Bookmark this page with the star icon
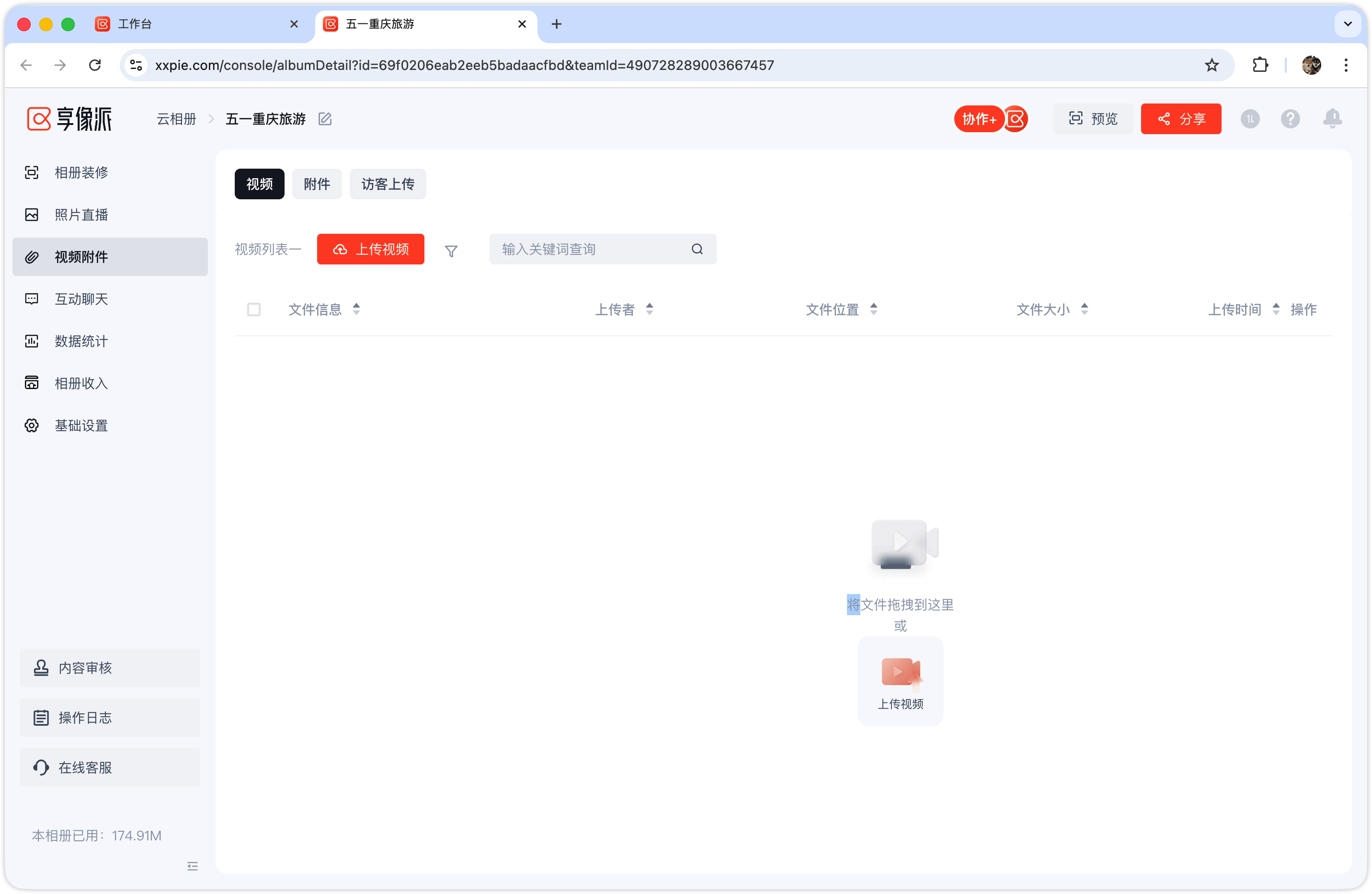The width and height of the screenshot is (1372, 894). click(1211, 65)
